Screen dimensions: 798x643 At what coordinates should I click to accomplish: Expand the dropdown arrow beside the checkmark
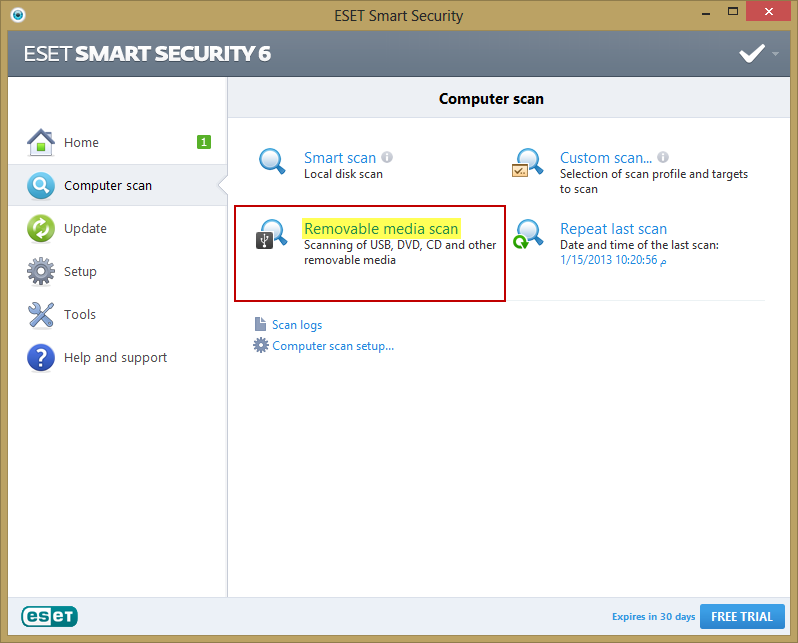tap(775, 53)
